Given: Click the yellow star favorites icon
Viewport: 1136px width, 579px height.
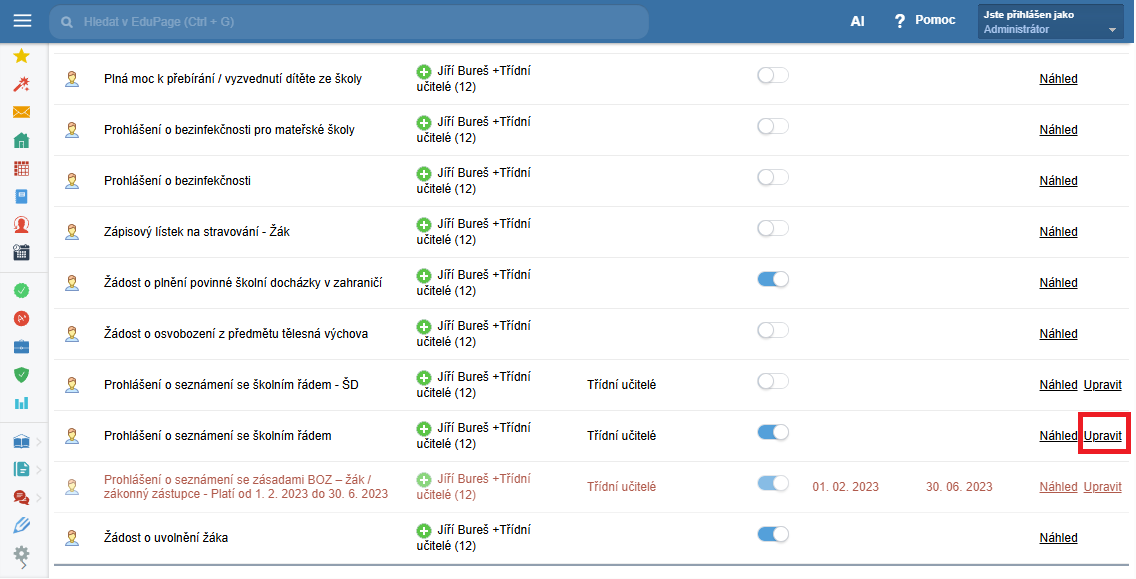Looking at the screenshot, I should coord(21,56).
